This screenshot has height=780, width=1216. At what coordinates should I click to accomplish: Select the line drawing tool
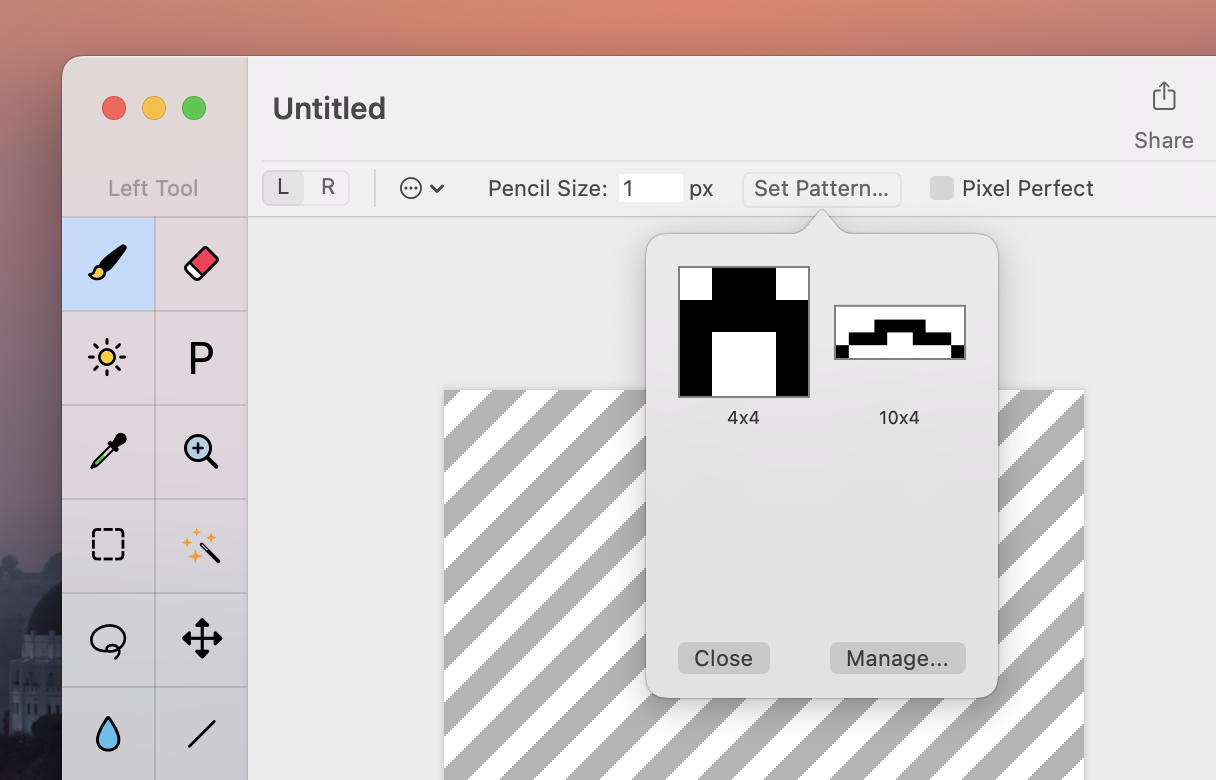point(201,734)
